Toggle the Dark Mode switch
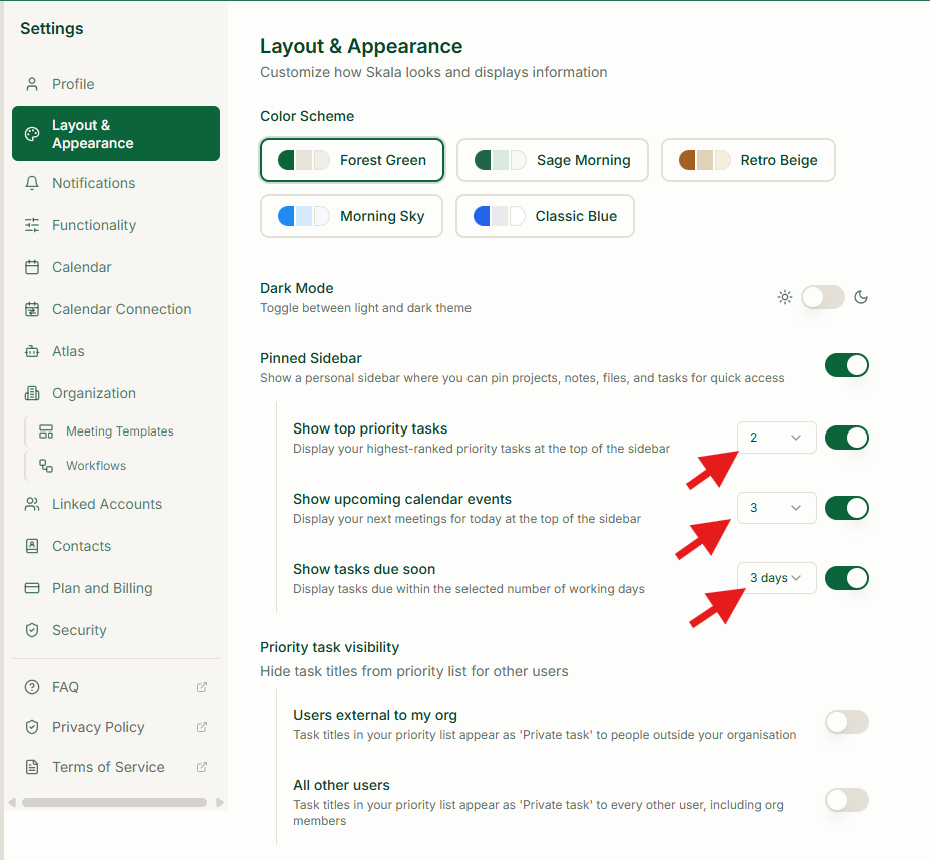The width and height of the screenshot is (930, 860). pyautogui.click(x=823, y=297)
